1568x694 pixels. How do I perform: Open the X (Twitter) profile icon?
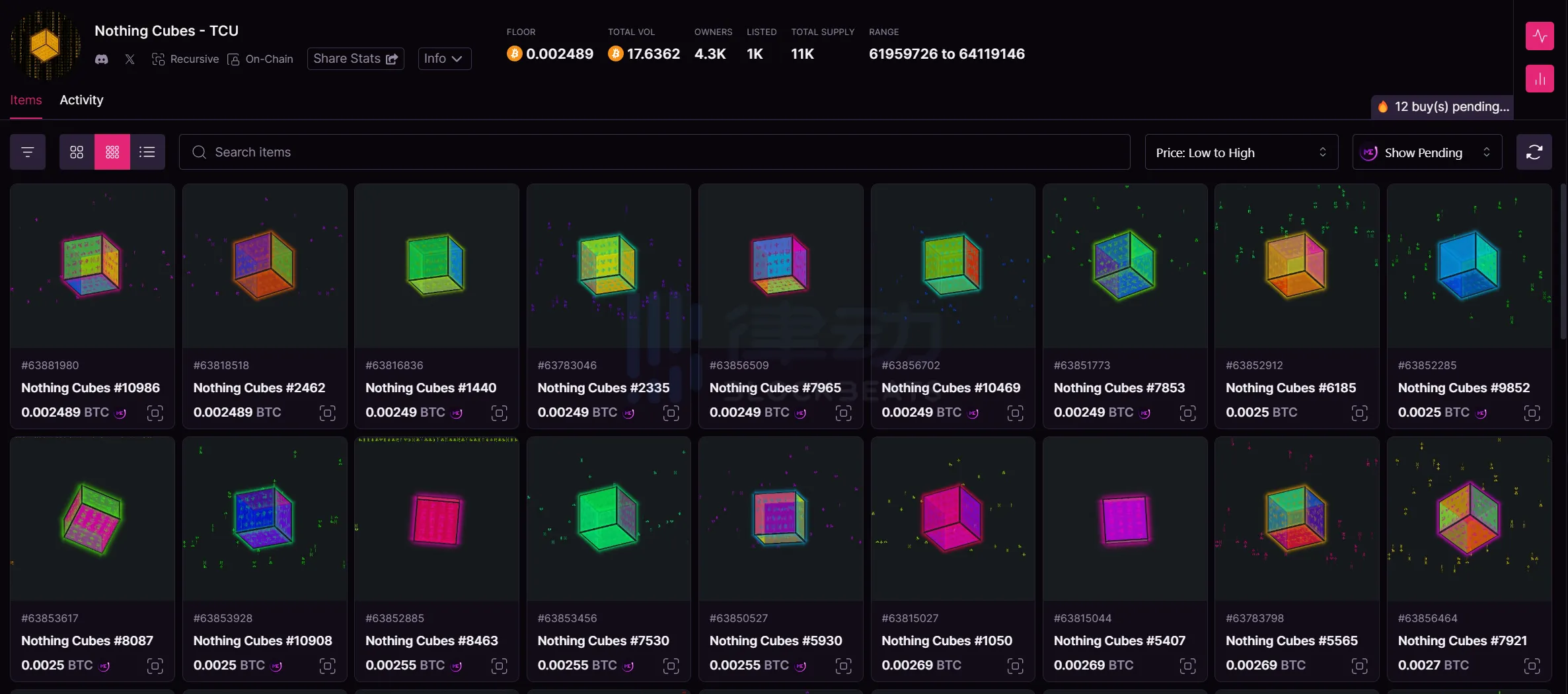(130, 59)
